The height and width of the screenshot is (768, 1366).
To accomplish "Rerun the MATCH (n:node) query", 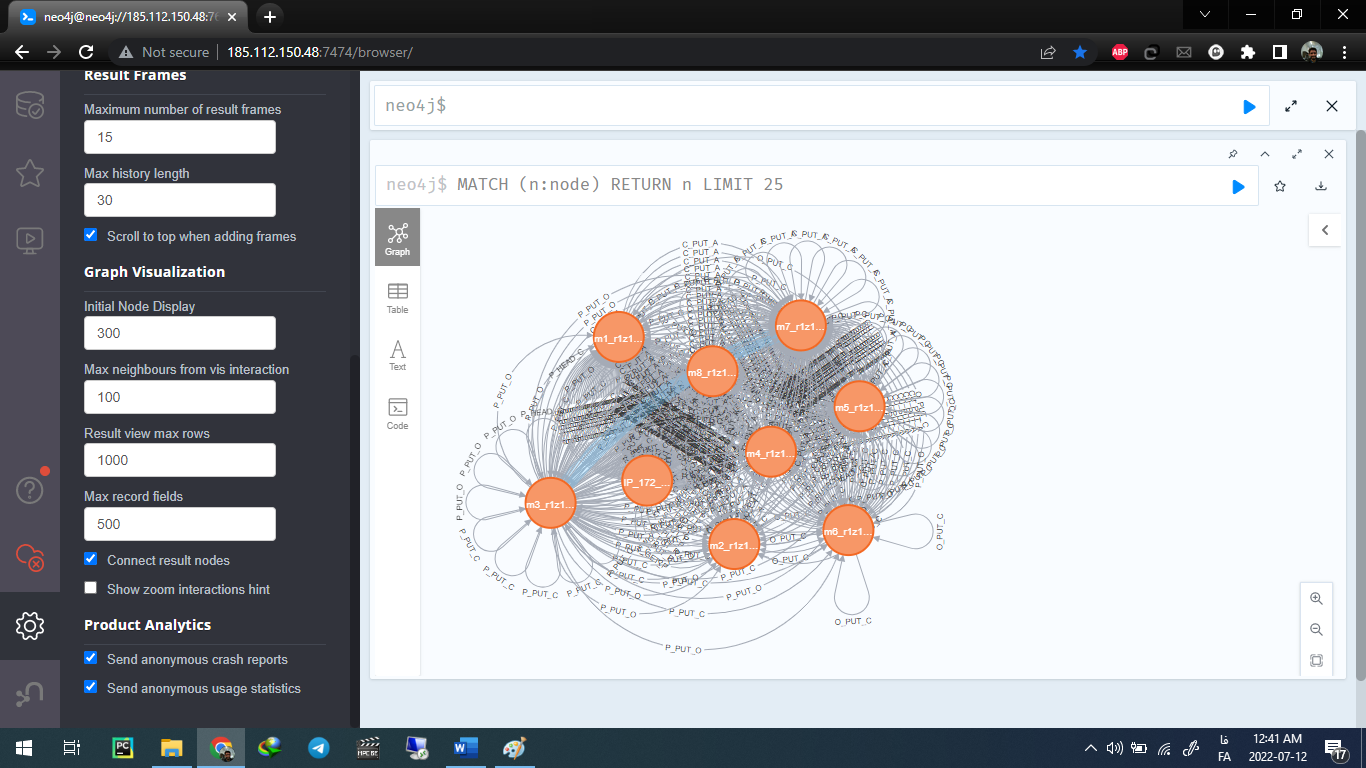I will (x=1238, y=186).
